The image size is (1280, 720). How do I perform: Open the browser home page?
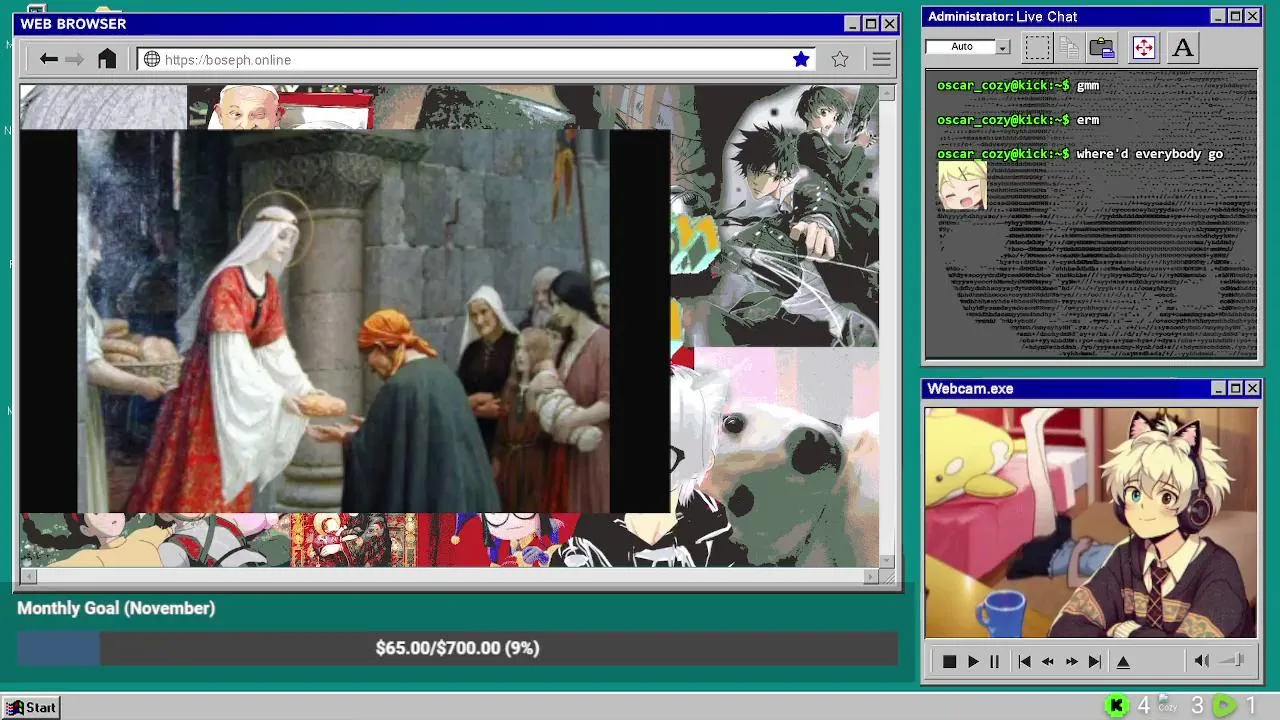click(x=107, y=59)
